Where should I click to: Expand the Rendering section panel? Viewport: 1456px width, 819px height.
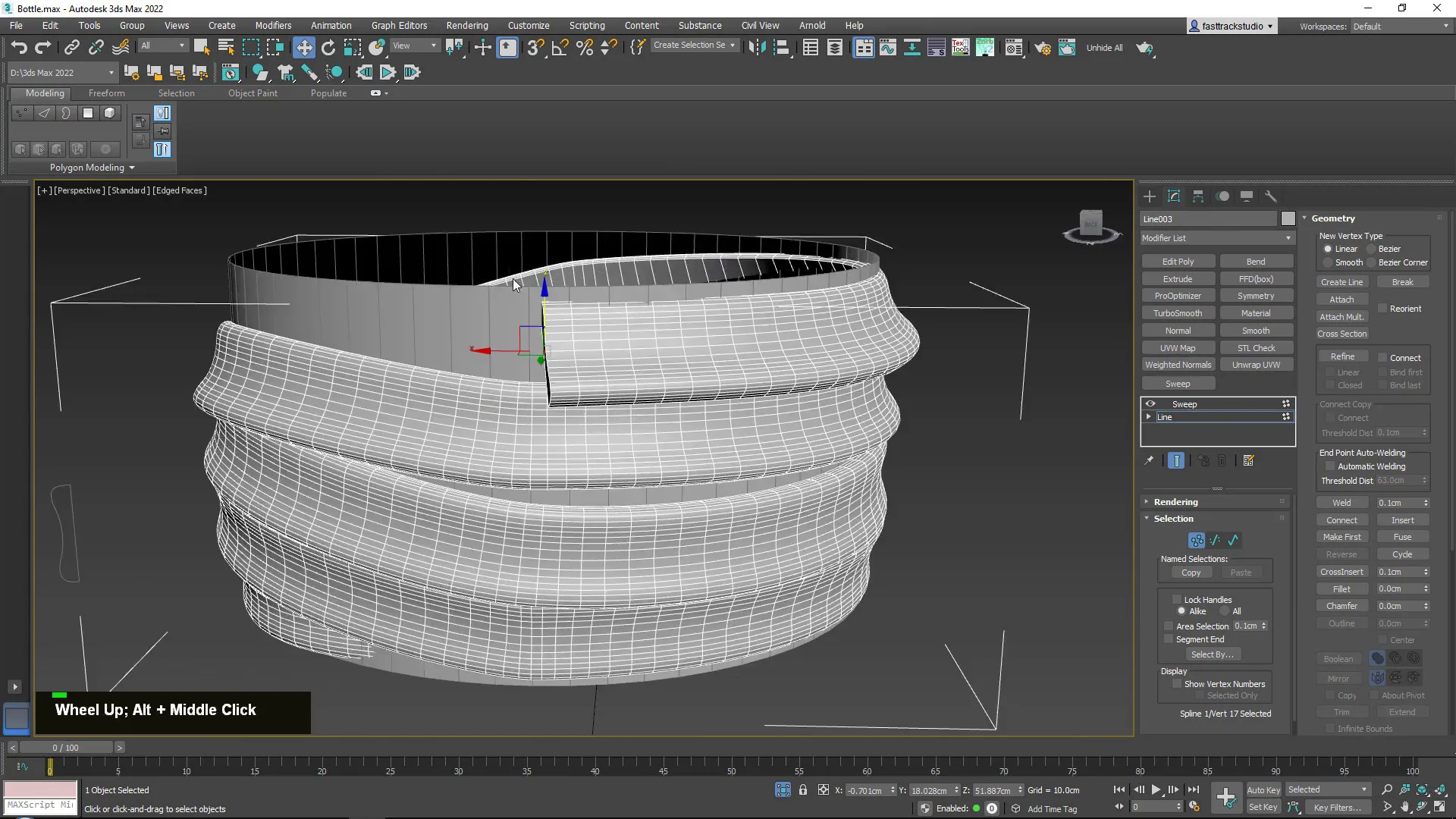1177,501
